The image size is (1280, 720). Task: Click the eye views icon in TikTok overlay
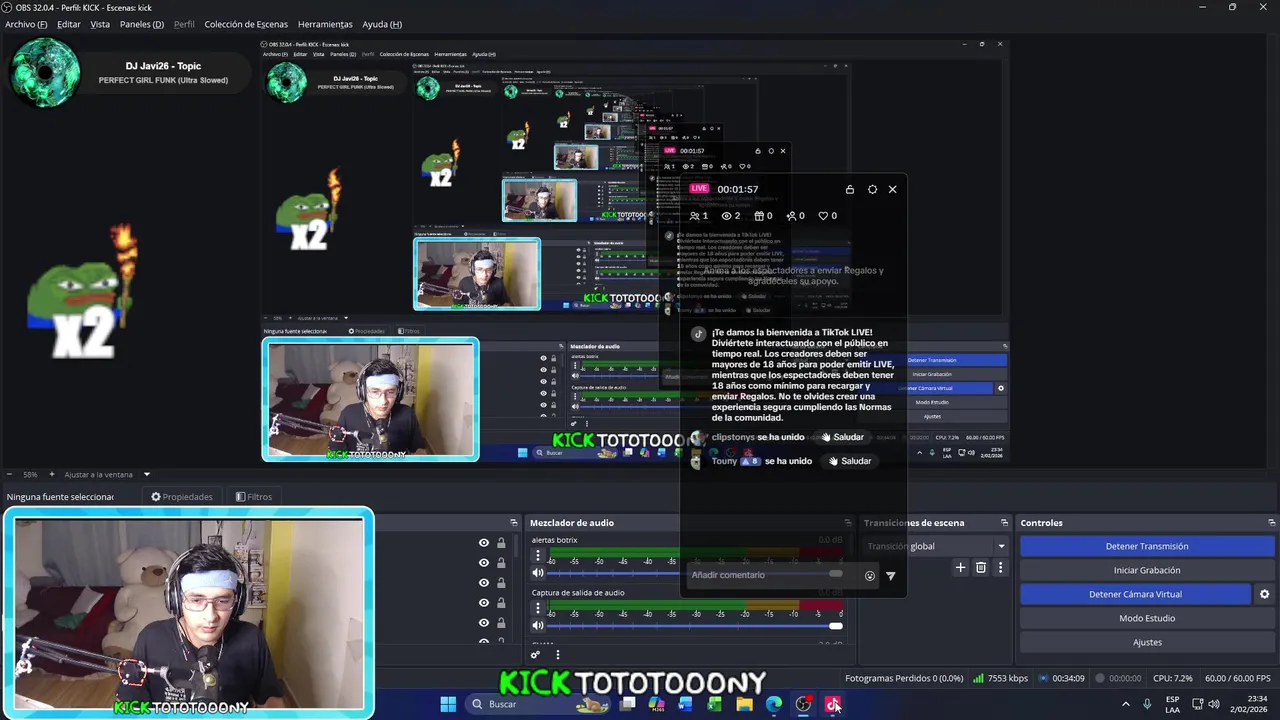click(x=727, y=216)
